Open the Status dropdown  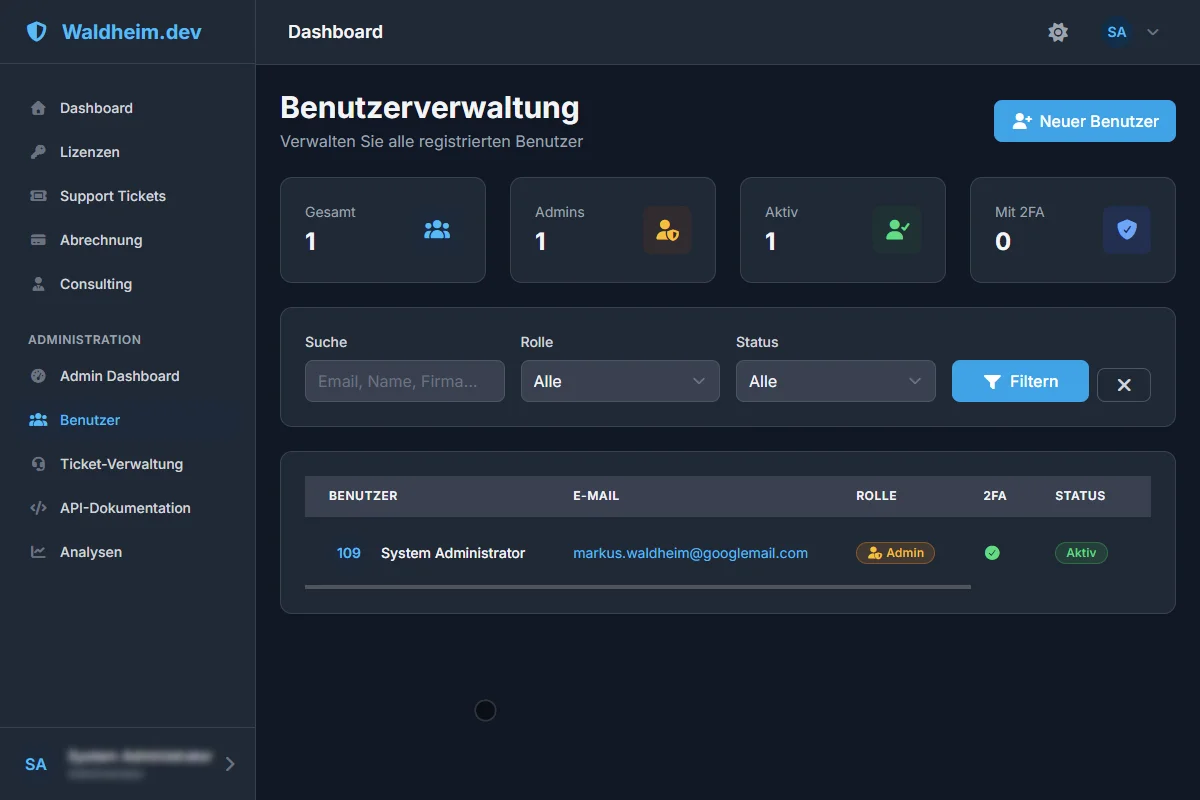[835, 381]
